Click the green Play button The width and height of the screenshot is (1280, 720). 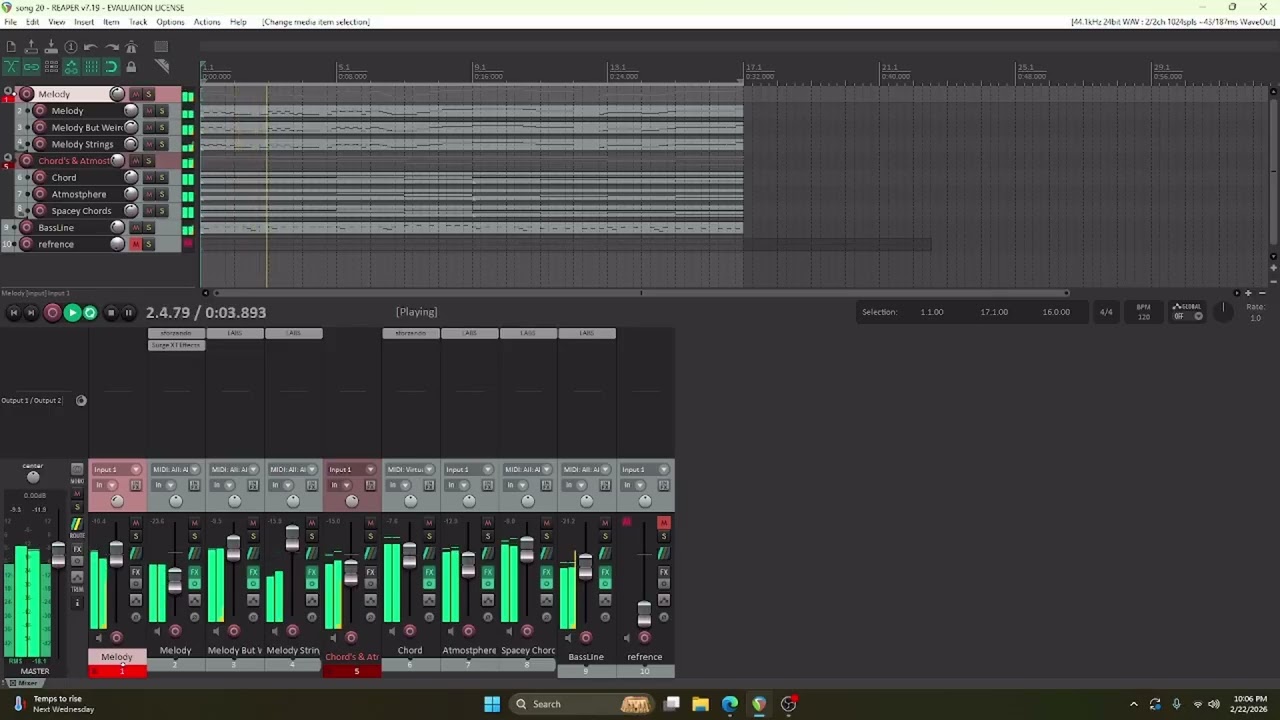point(71,313)
